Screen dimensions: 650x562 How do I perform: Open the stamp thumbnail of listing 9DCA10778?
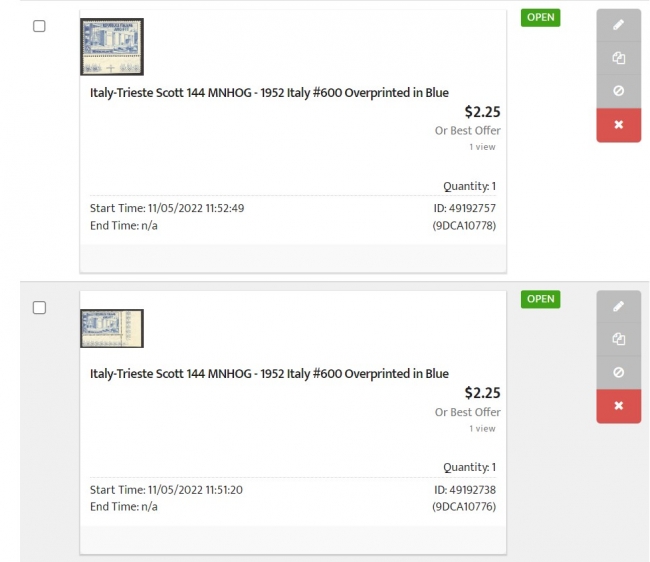click(112, 47)
